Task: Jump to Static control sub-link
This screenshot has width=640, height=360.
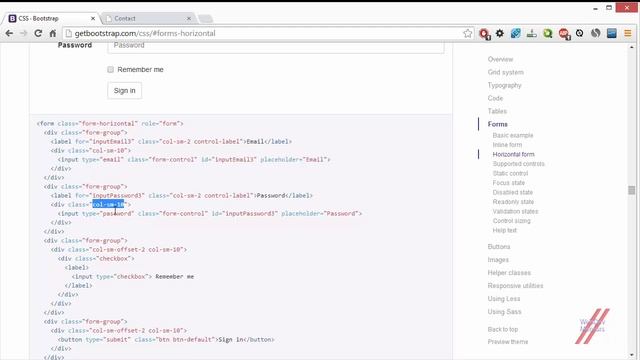Action: [510, 173]
